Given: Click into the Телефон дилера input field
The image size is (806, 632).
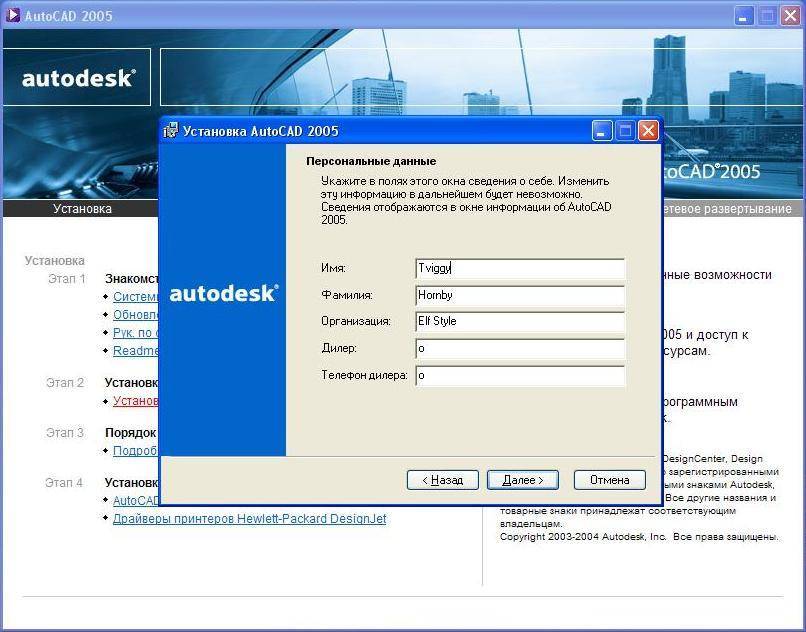Looking at the screenshot, I should point(520,375).
